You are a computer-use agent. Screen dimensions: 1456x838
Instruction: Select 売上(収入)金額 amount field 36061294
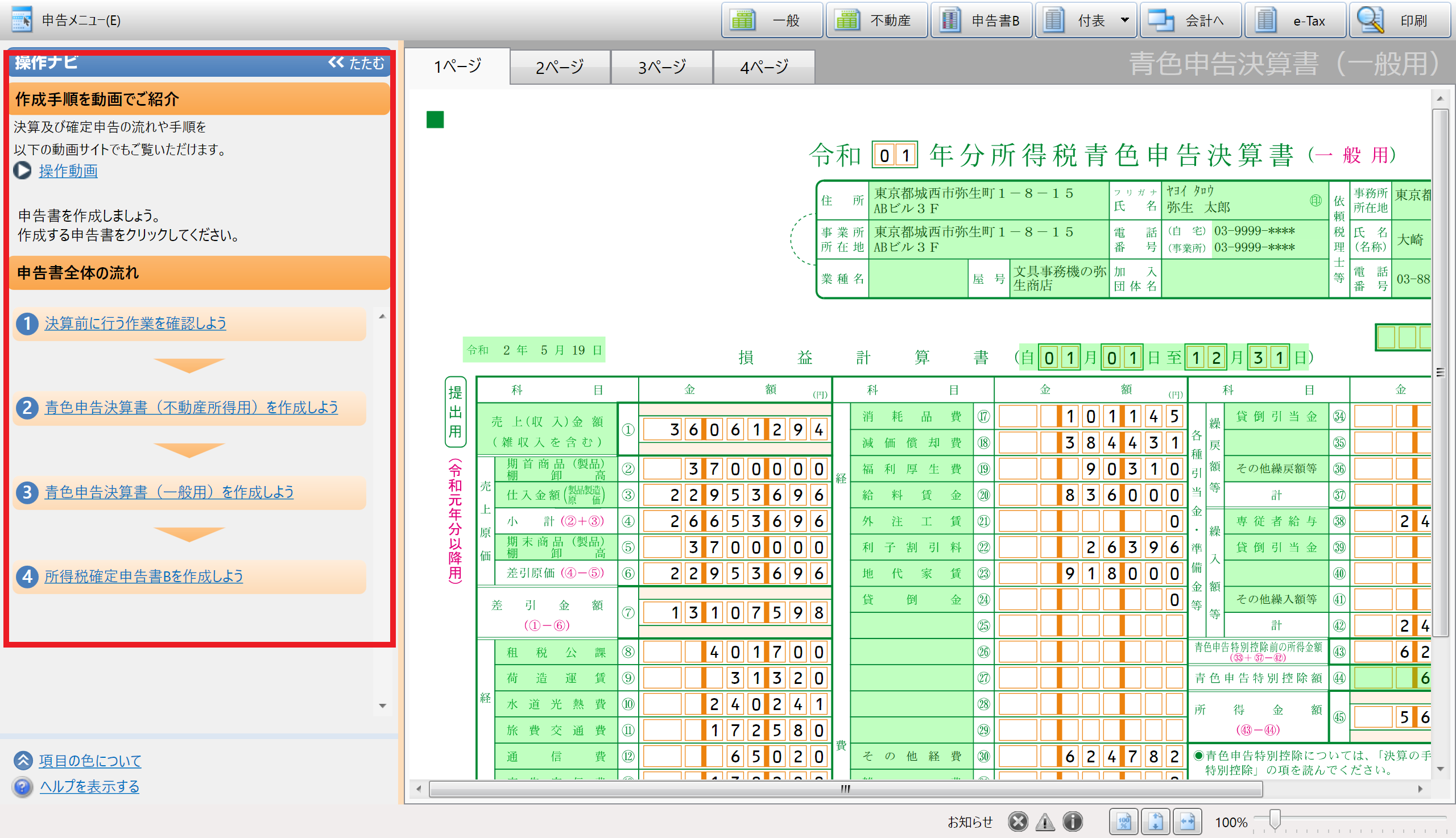(736, 429)
